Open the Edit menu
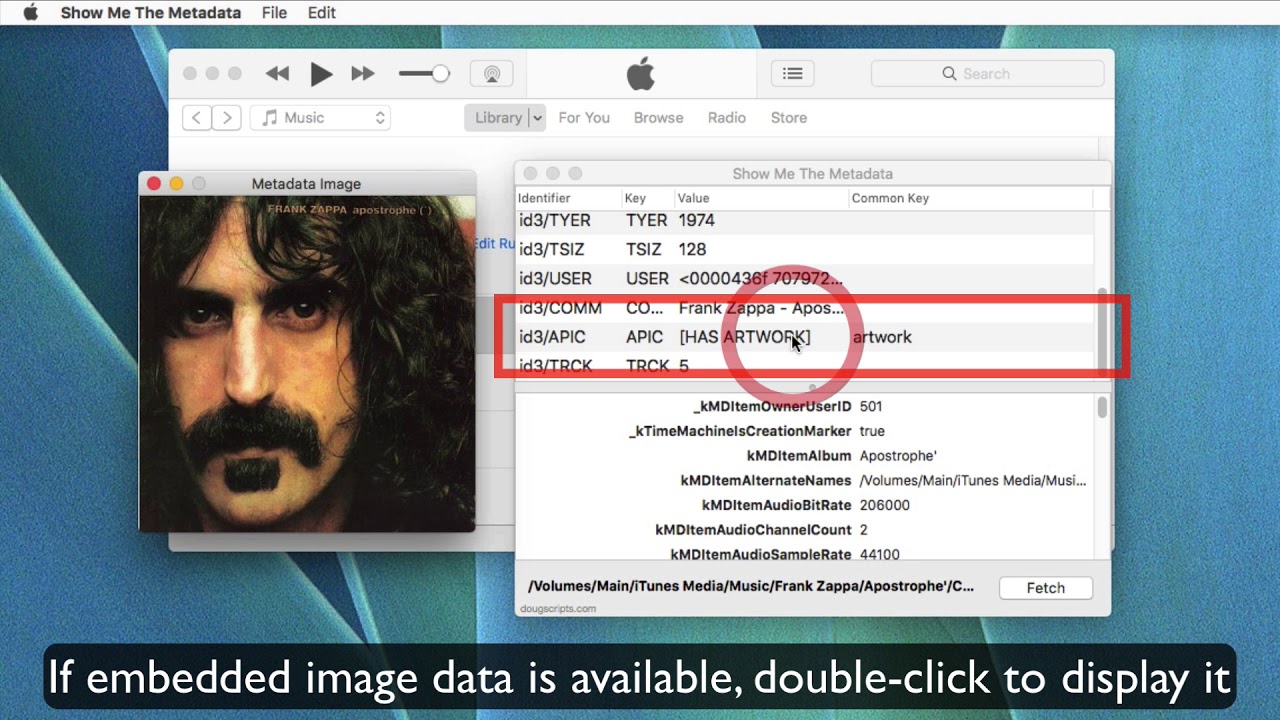The image size is (1280, 720). coord(322,13)
